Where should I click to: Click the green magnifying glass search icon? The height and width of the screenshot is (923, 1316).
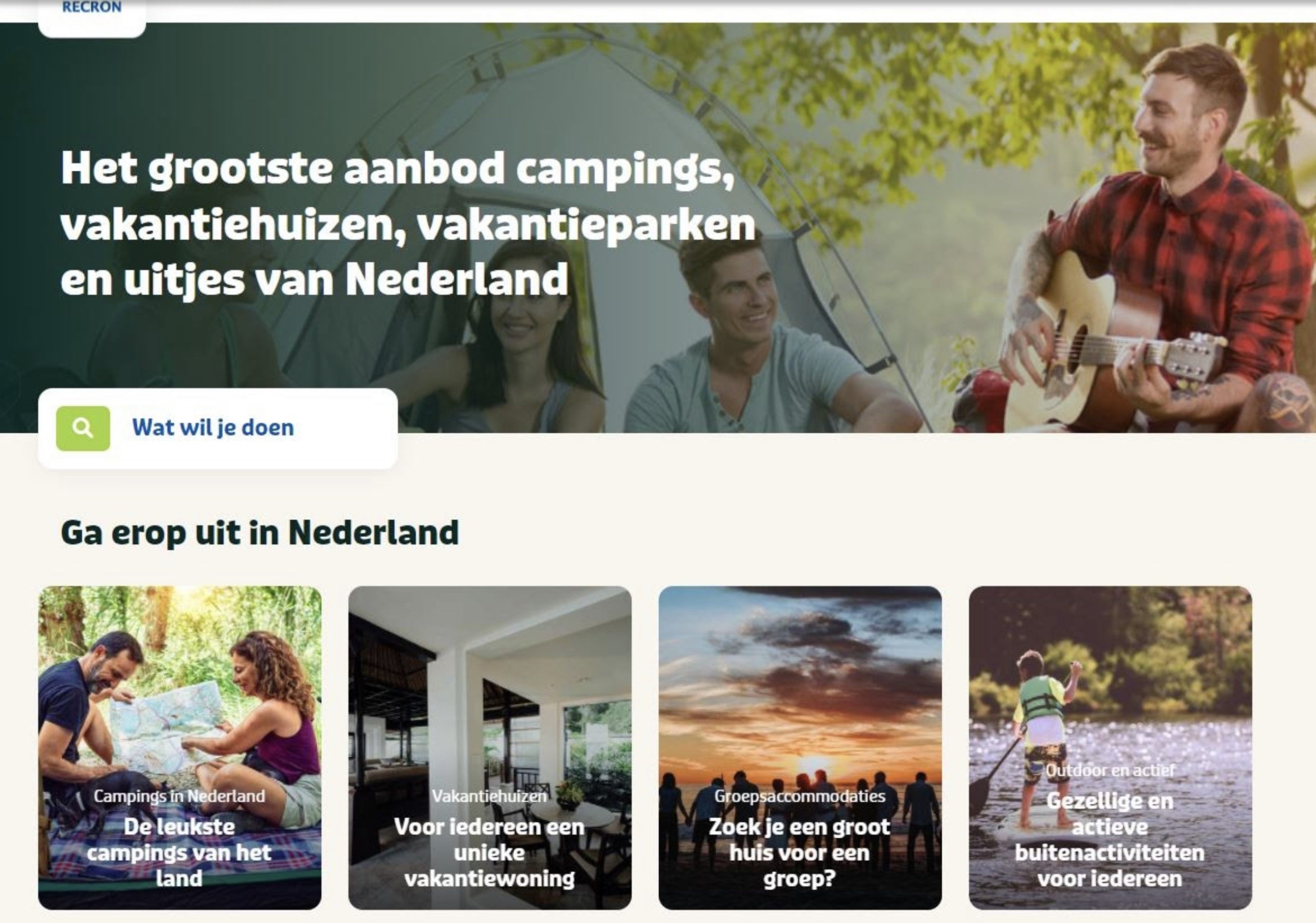[83, 428]
